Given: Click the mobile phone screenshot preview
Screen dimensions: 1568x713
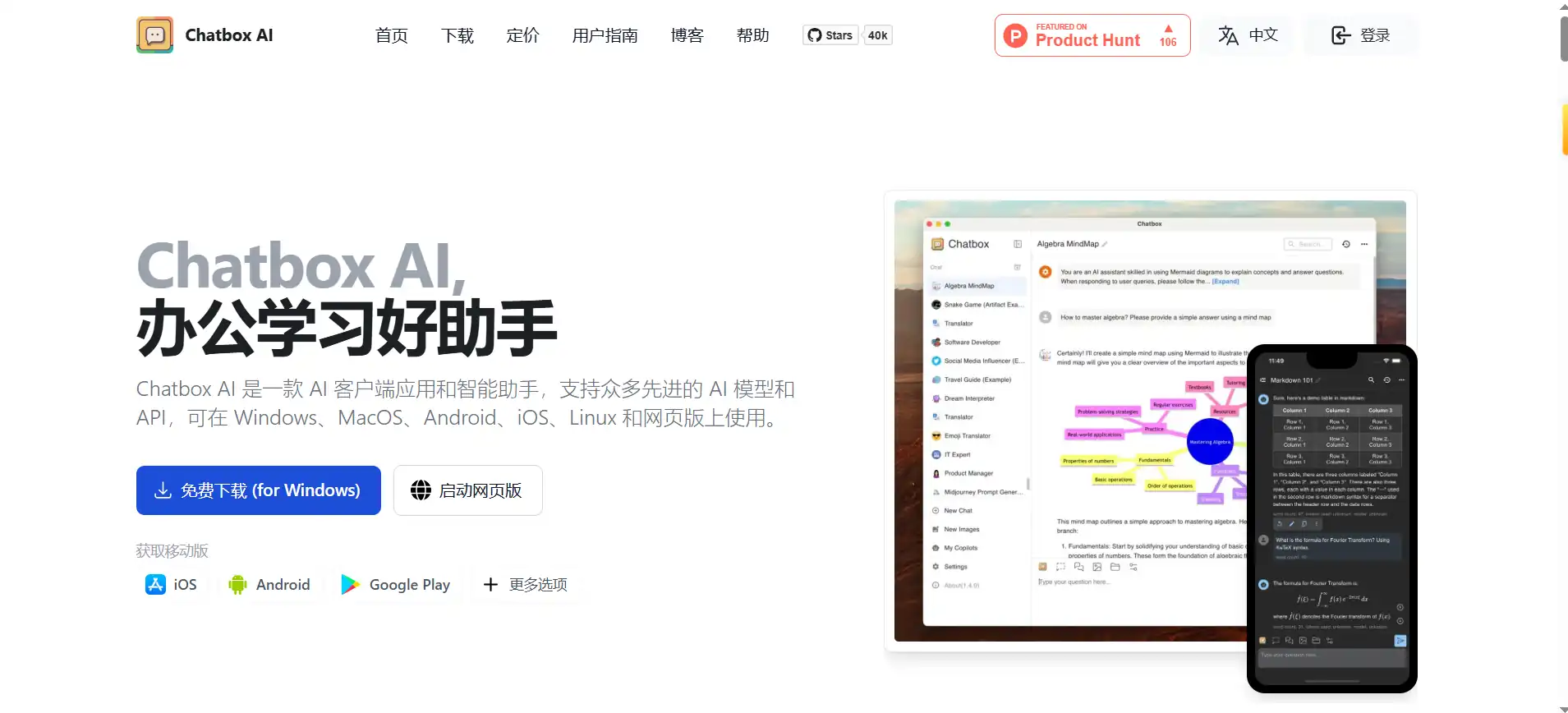Looking at the screenshot, I should pyautogui.click(x=1332, y=518).
